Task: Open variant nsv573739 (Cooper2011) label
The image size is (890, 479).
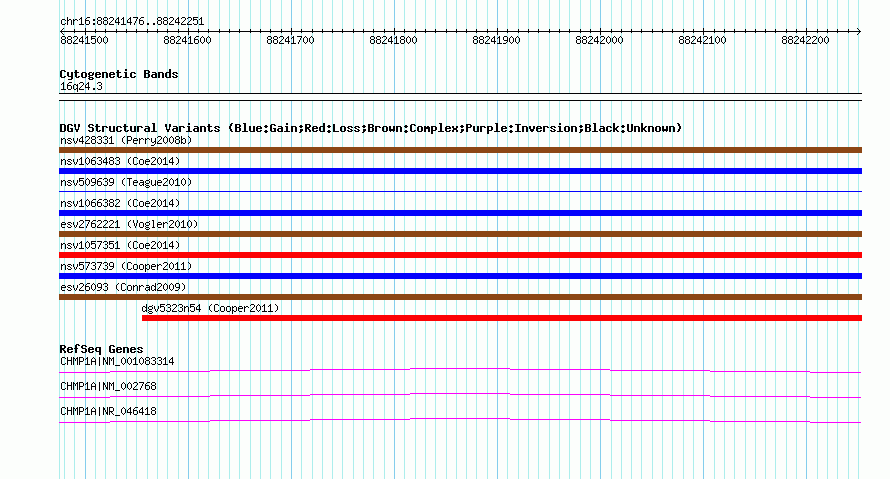Action: click(x=126, y=266)
